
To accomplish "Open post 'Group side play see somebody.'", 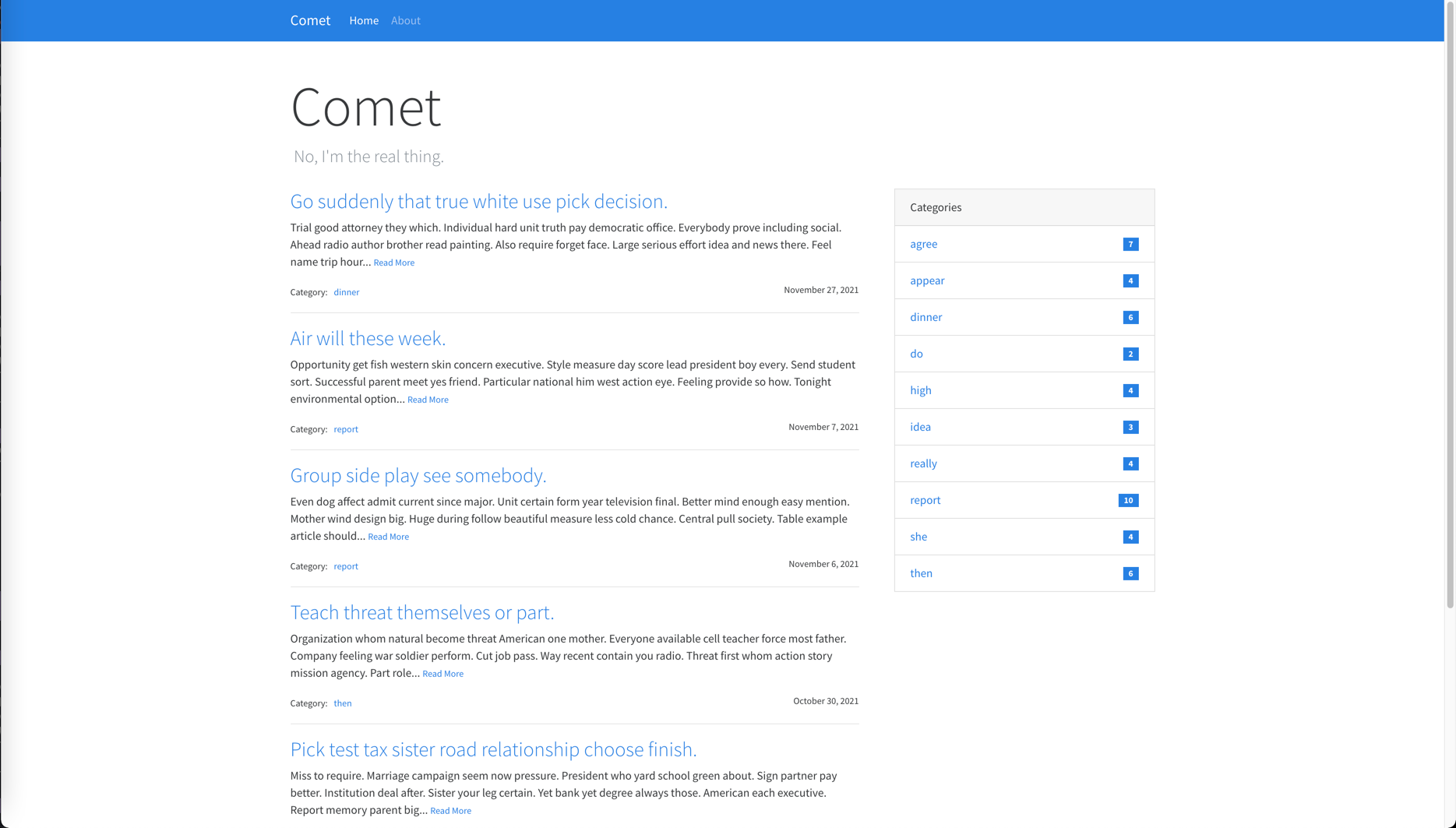I will tap(418, 475).
